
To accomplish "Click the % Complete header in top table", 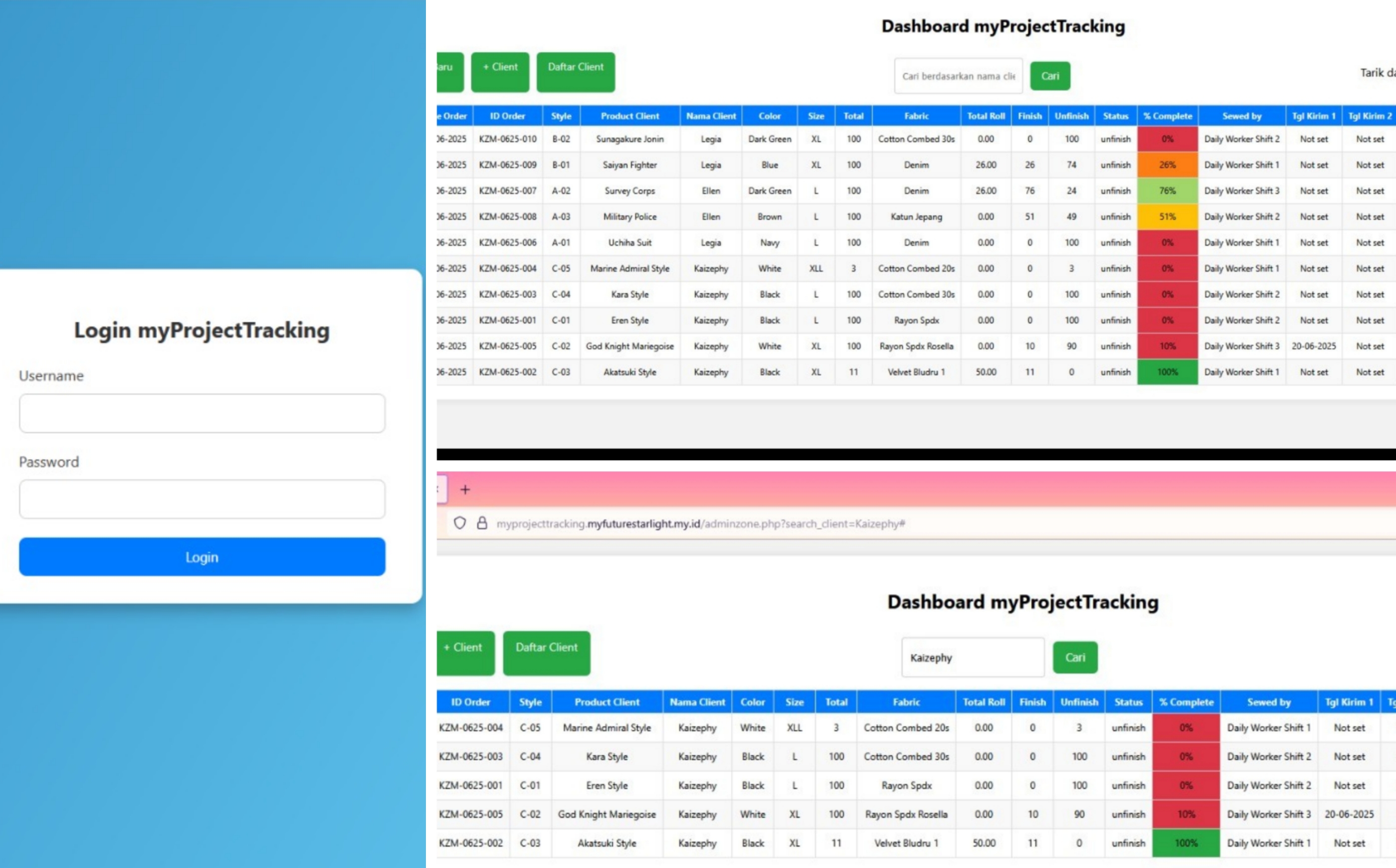I will click(1168, 116).
